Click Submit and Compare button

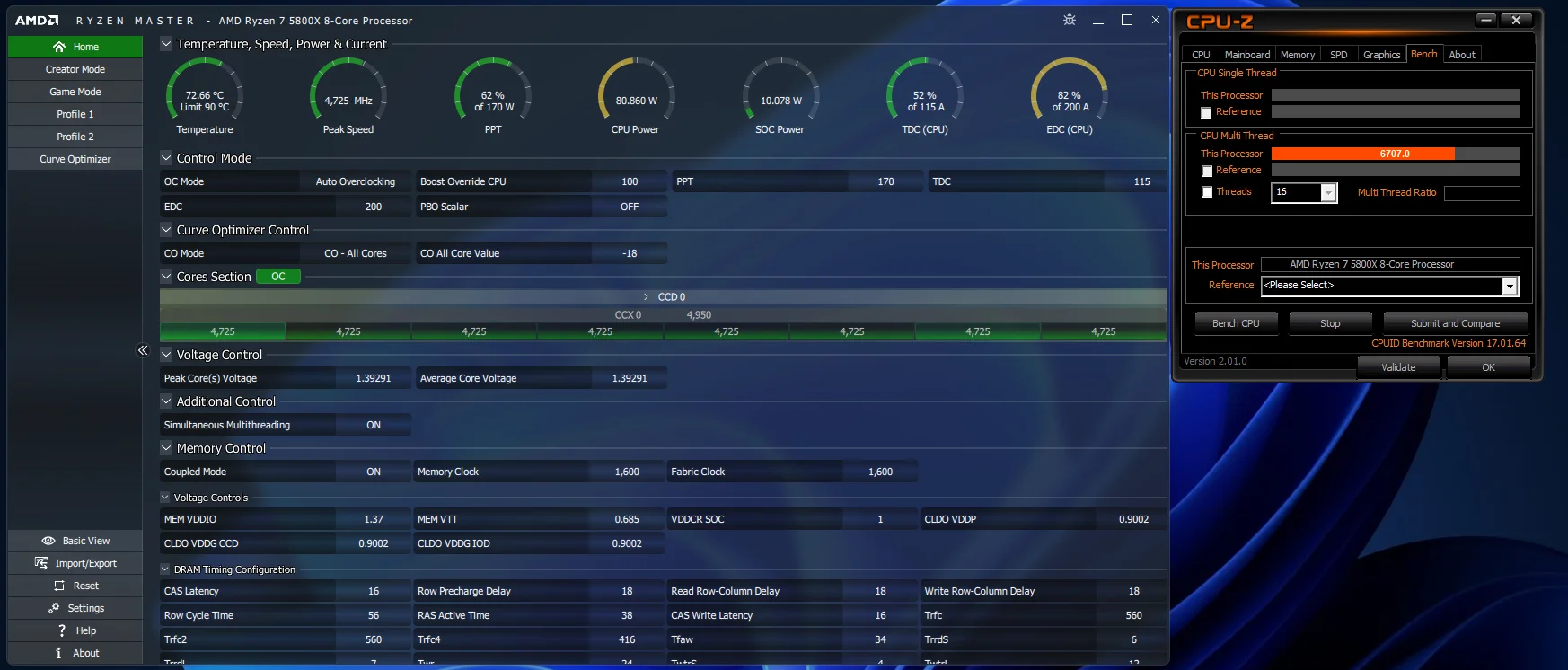pyautogui.click(x=1455, y=323)
